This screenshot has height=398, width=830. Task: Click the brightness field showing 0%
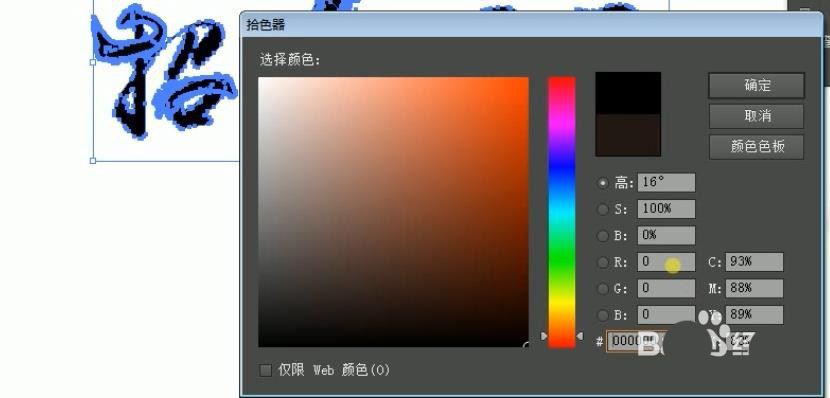(666, 236)
